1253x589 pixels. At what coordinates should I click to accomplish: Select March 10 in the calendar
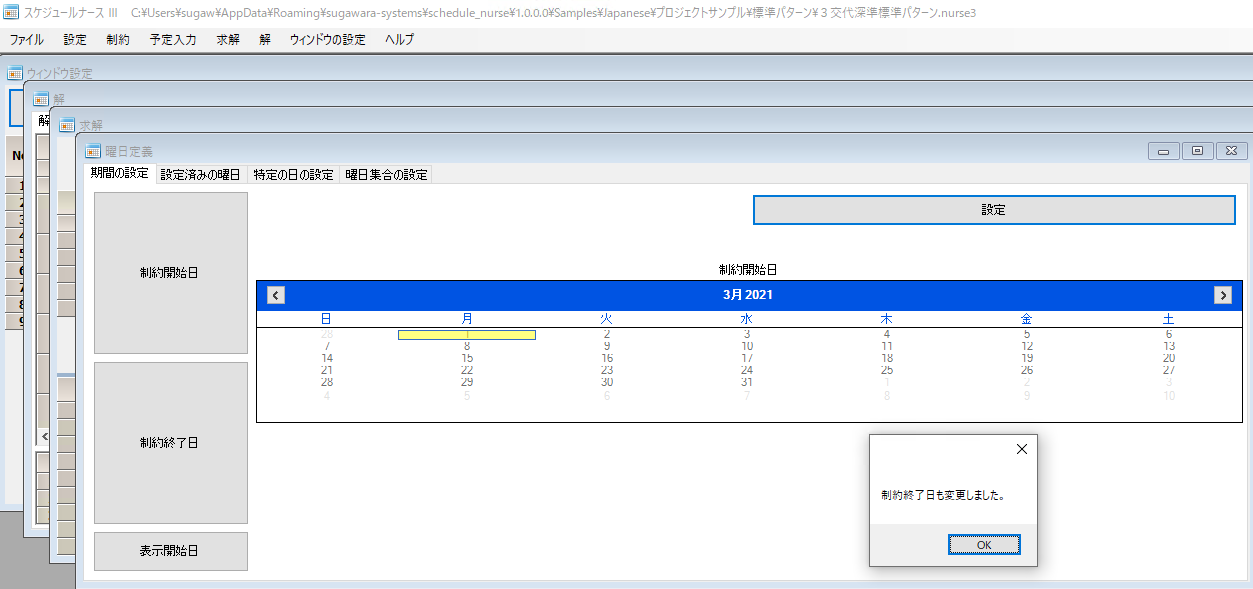pyautogui.click(x=747, y=346)
